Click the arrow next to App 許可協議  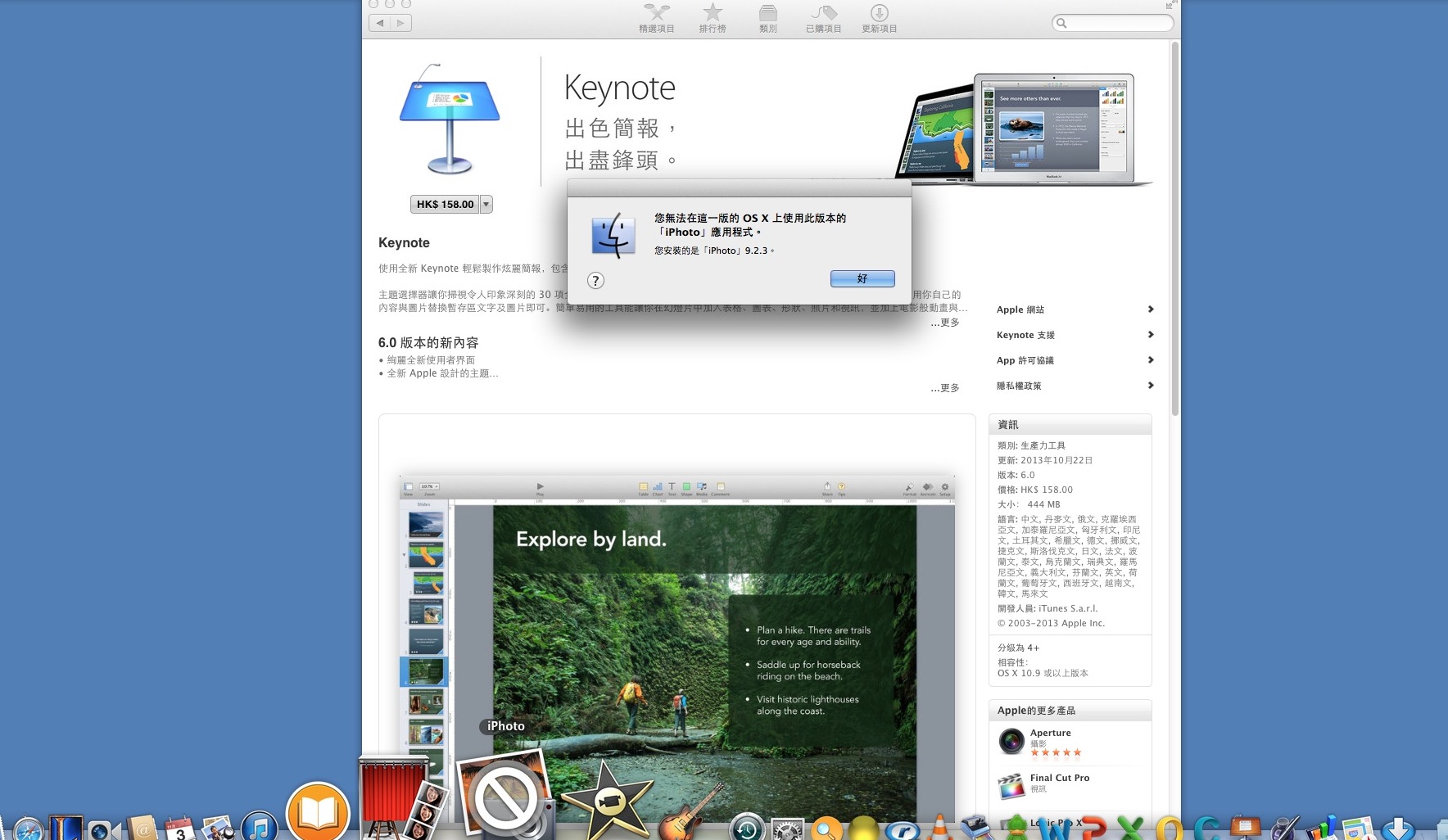(1151, 359)
